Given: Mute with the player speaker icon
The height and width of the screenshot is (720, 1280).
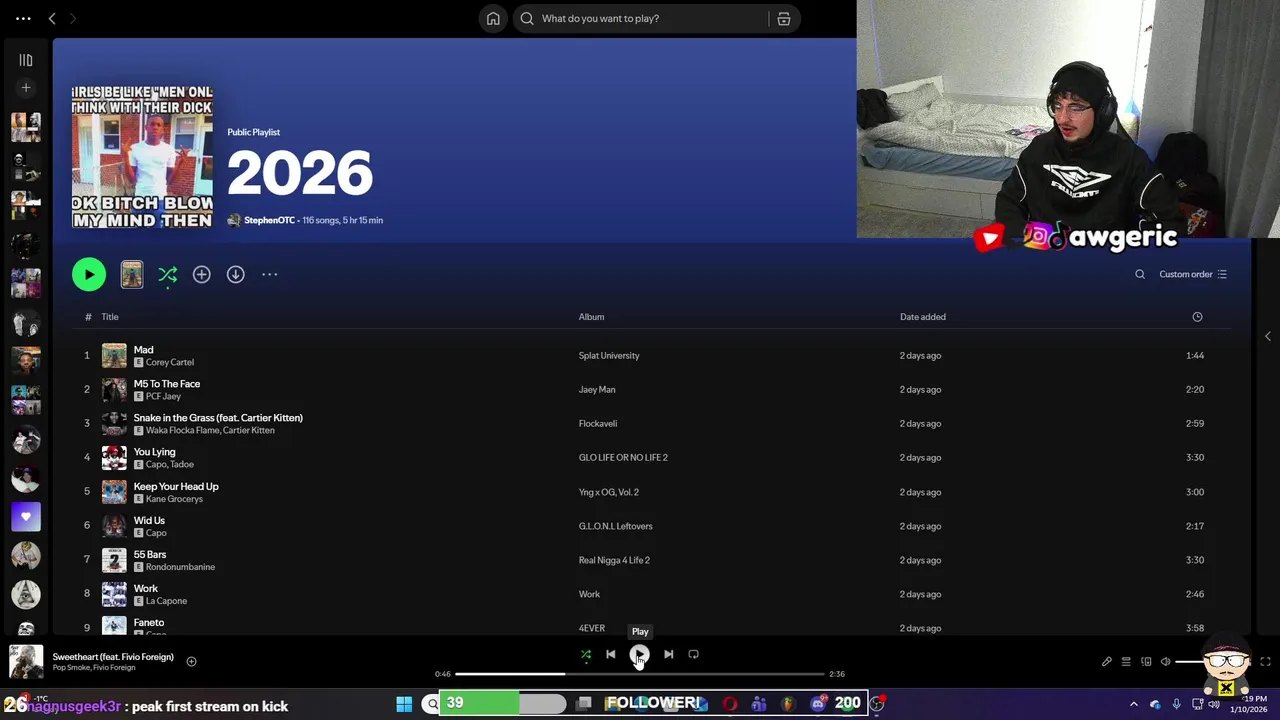Looking at the screenshot, I should [x=1165, y=661].
